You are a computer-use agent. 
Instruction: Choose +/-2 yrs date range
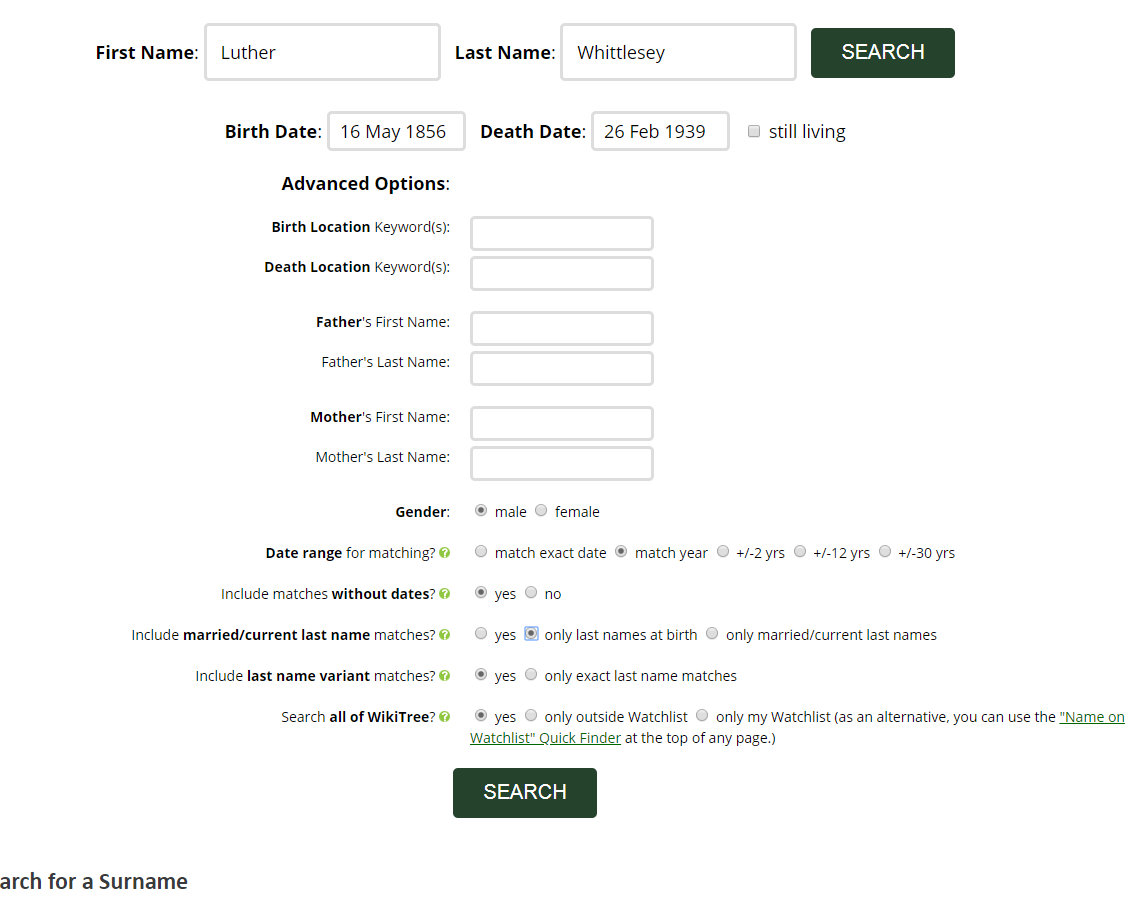pyautogui.click(x=722, y=551)
